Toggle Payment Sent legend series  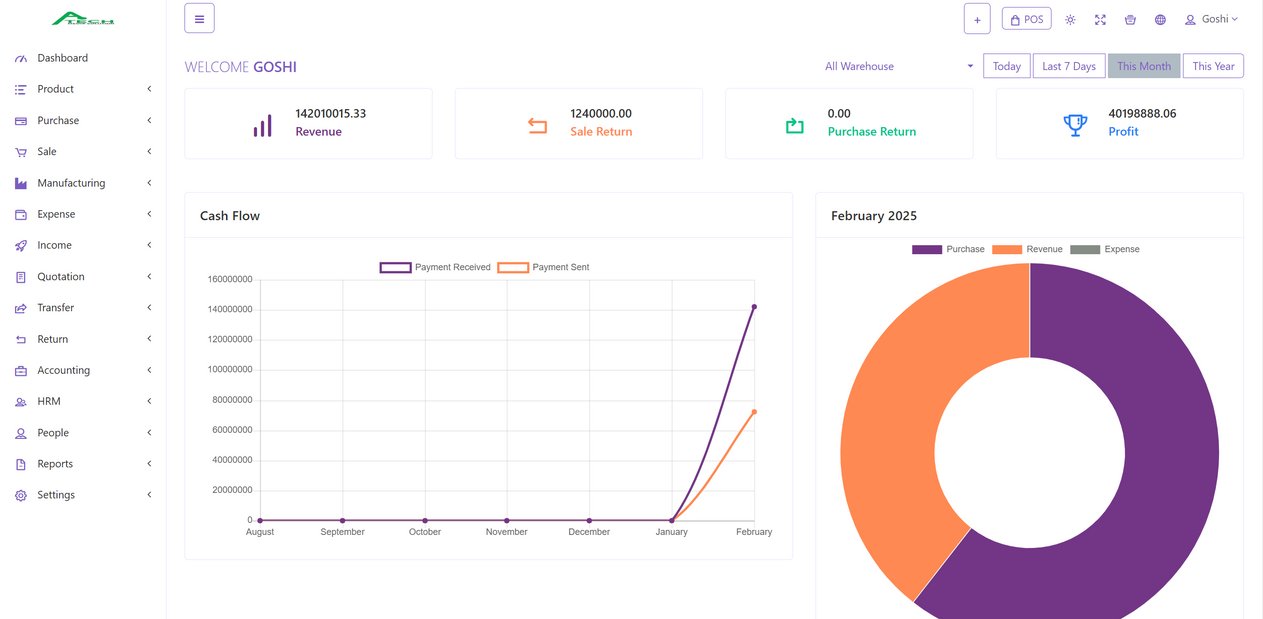point(543,267)
